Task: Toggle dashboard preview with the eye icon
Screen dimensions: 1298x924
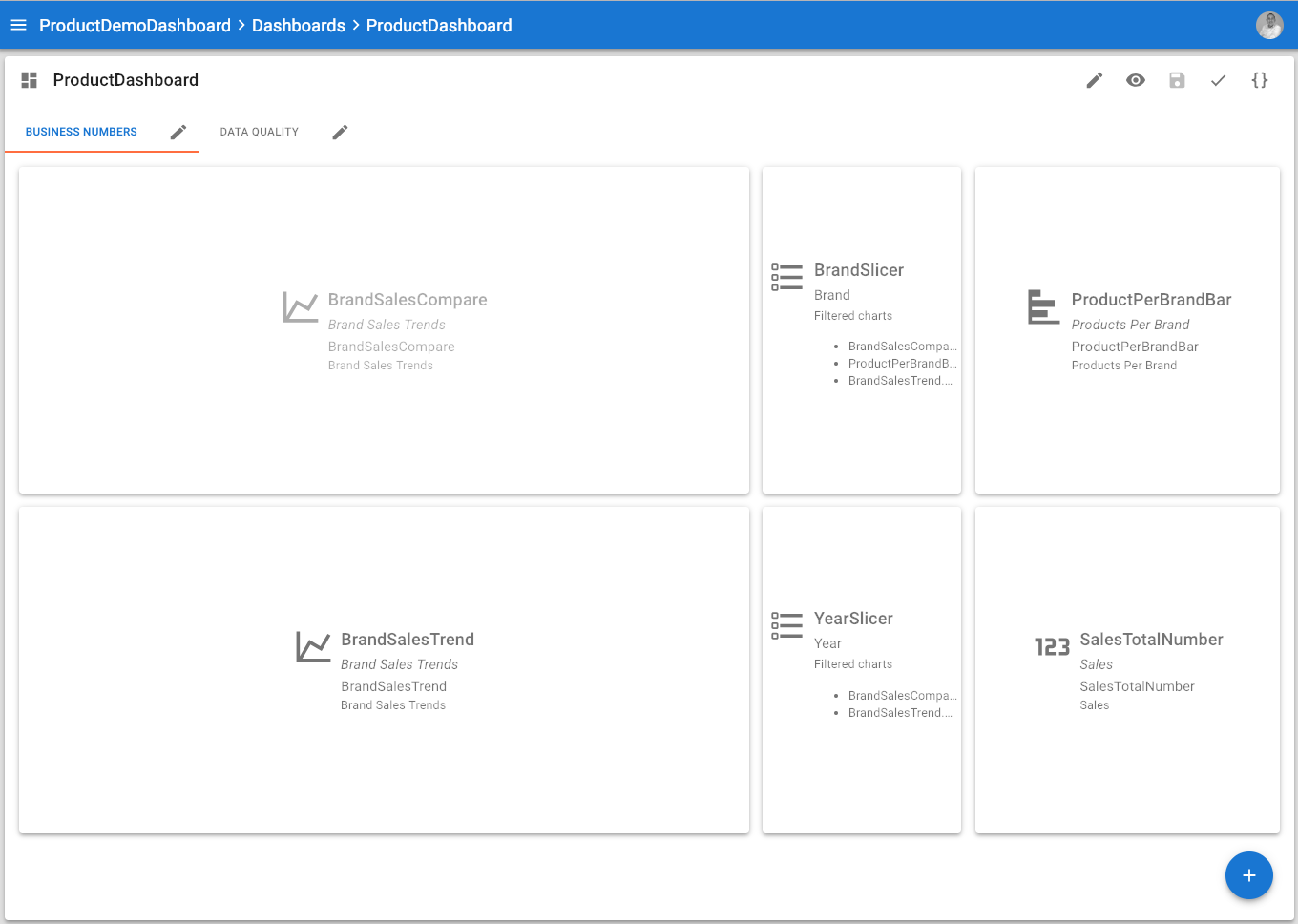Action: [x=1135, y=80]
